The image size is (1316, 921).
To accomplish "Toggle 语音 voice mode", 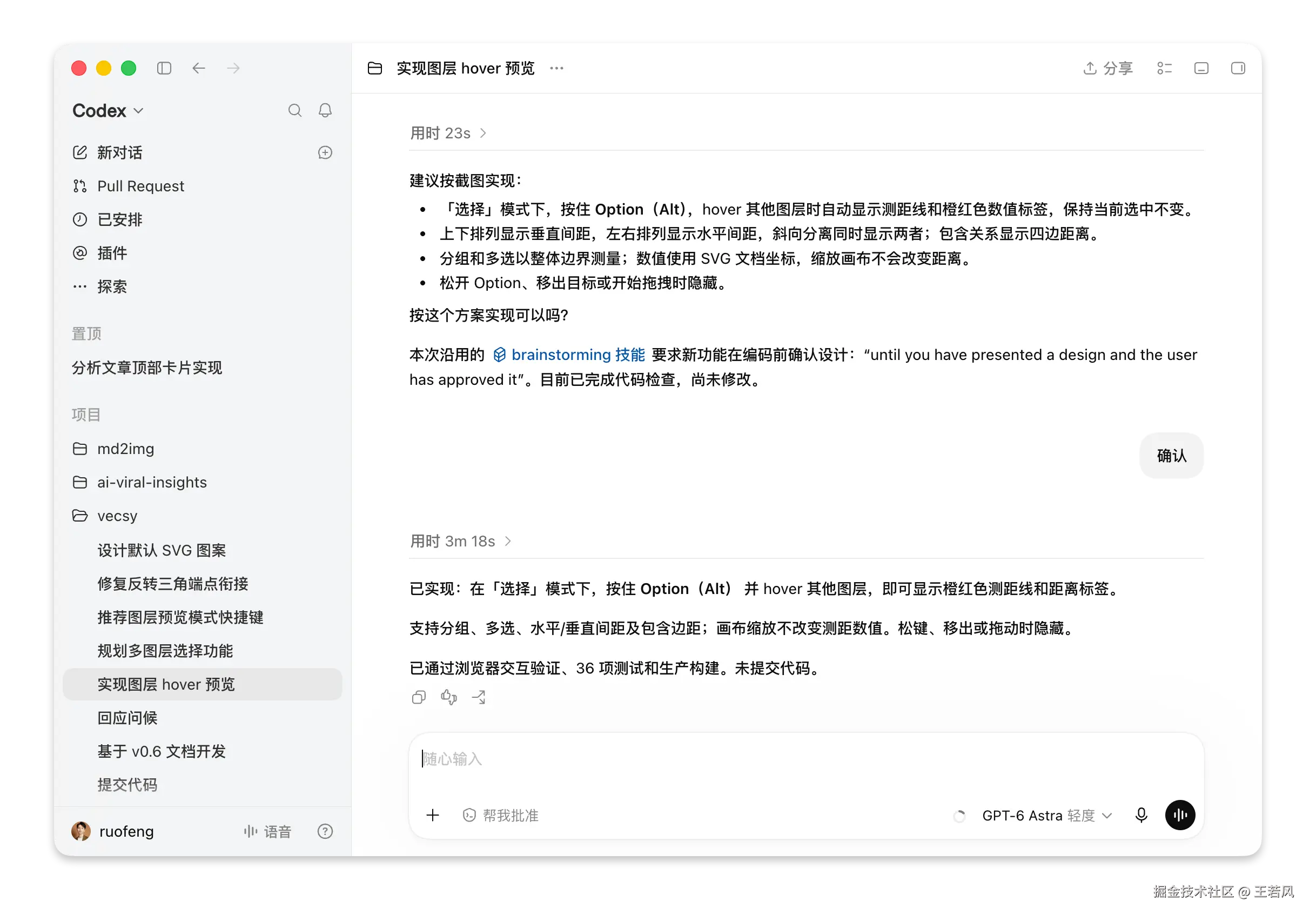I will [267, 831].
